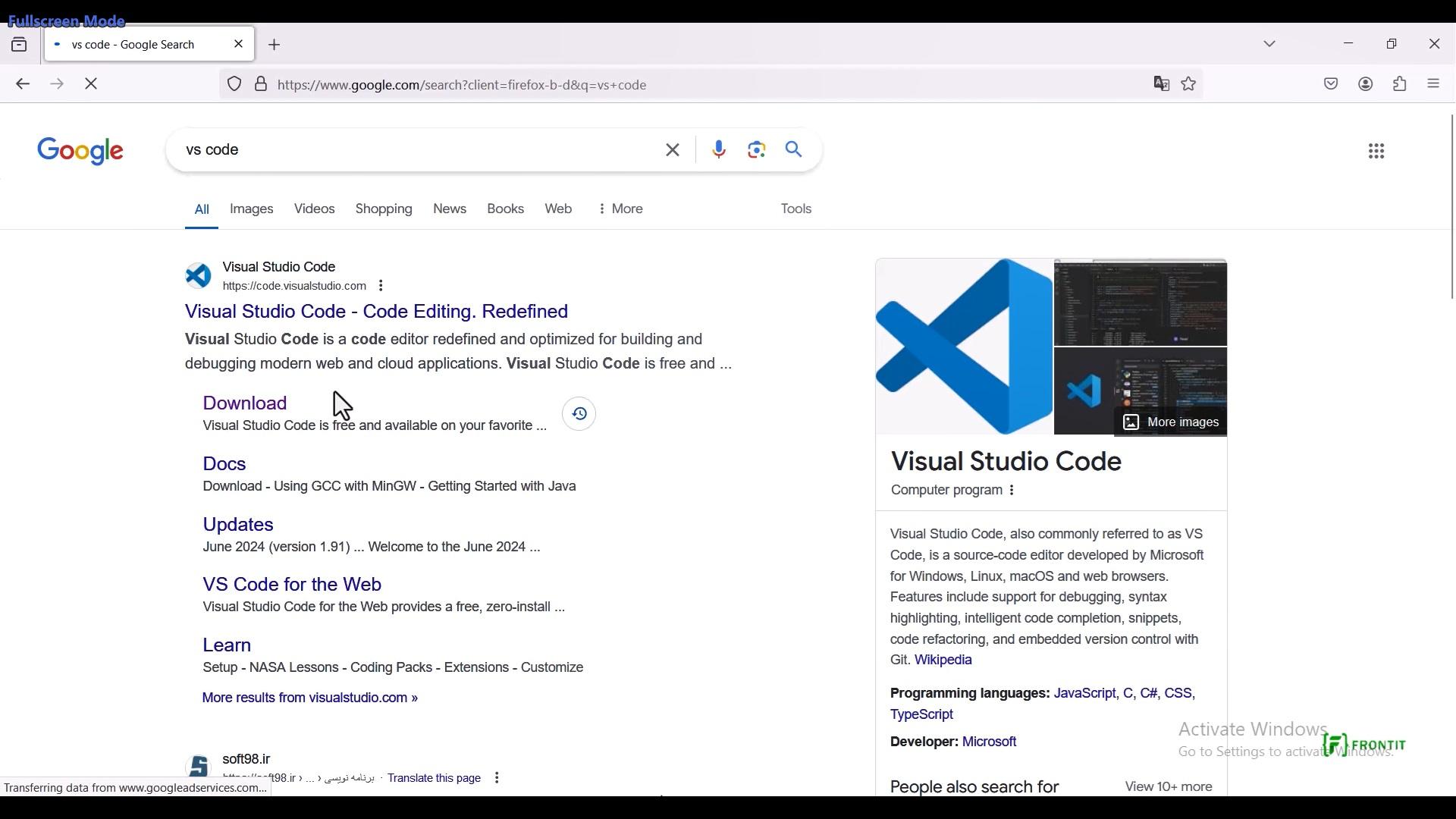The height and width of the screenshot is (819, 1456).
Task: Open Firefox Extensions puzzle icon
Action: tap(1400, 84)
